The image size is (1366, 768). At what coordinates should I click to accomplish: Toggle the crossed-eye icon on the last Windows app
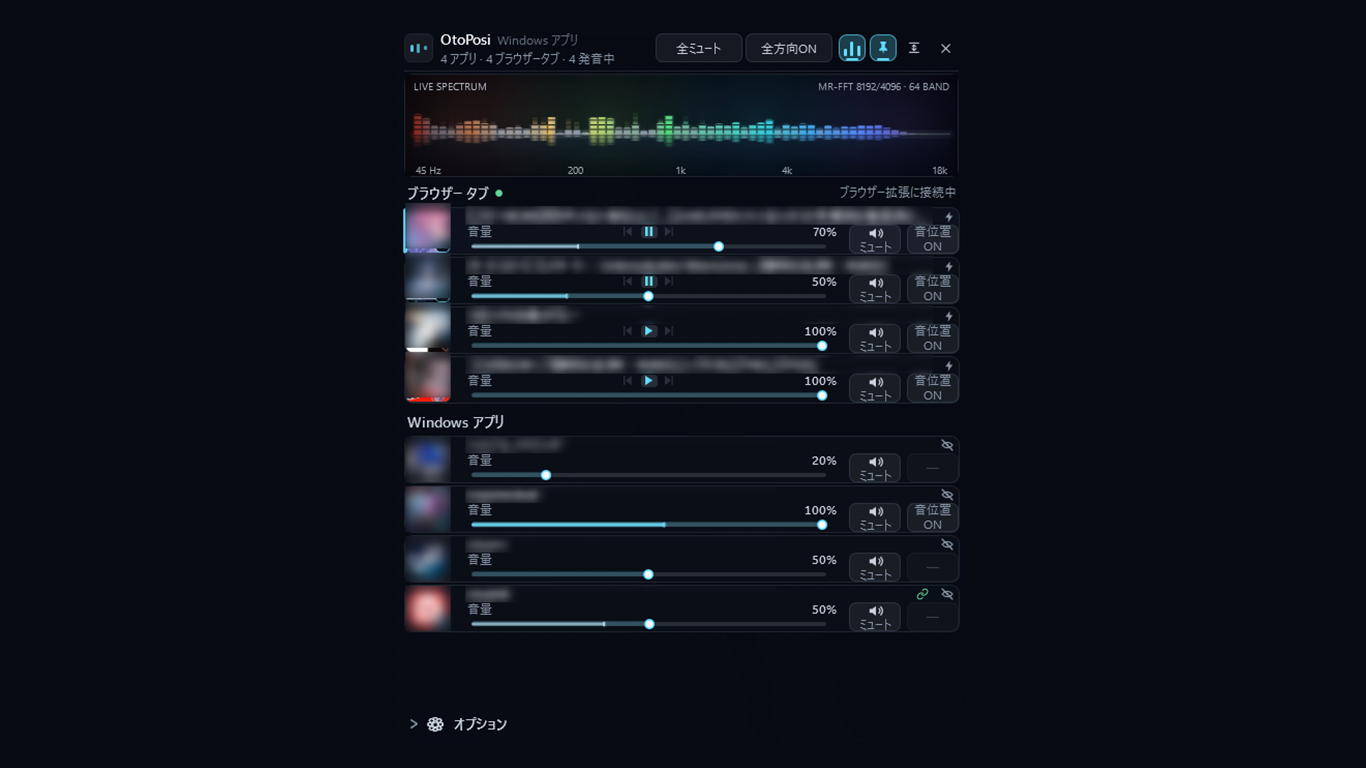947,594
